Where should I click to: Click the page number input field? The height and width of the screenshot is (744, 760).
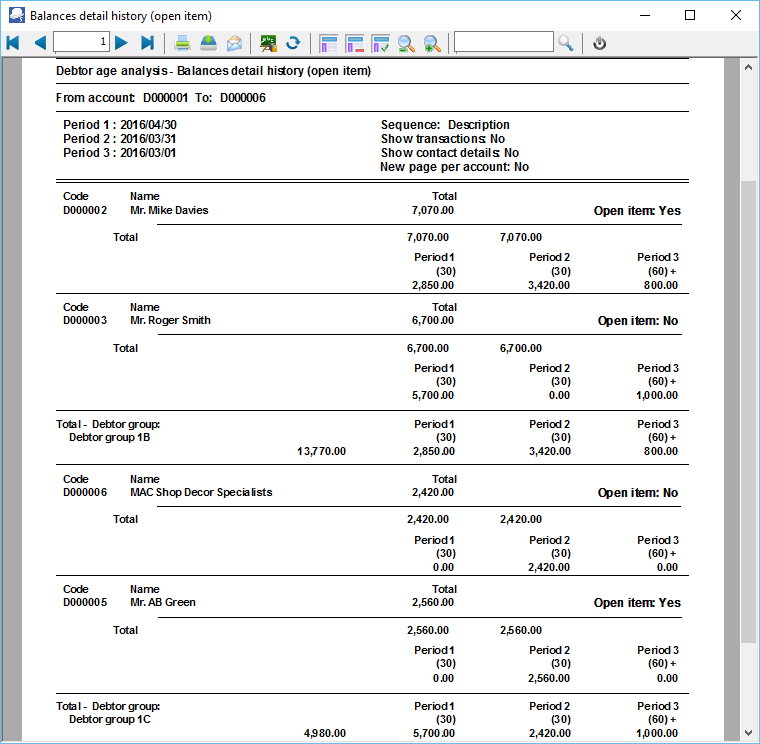coord(81,42)
